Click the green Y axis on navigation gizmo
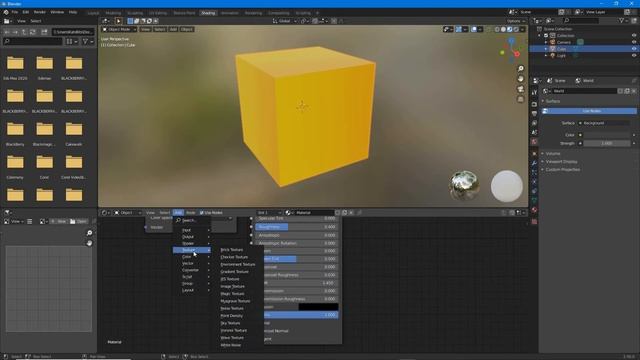This screenshot has width=640, height=360. pos(502,52)
